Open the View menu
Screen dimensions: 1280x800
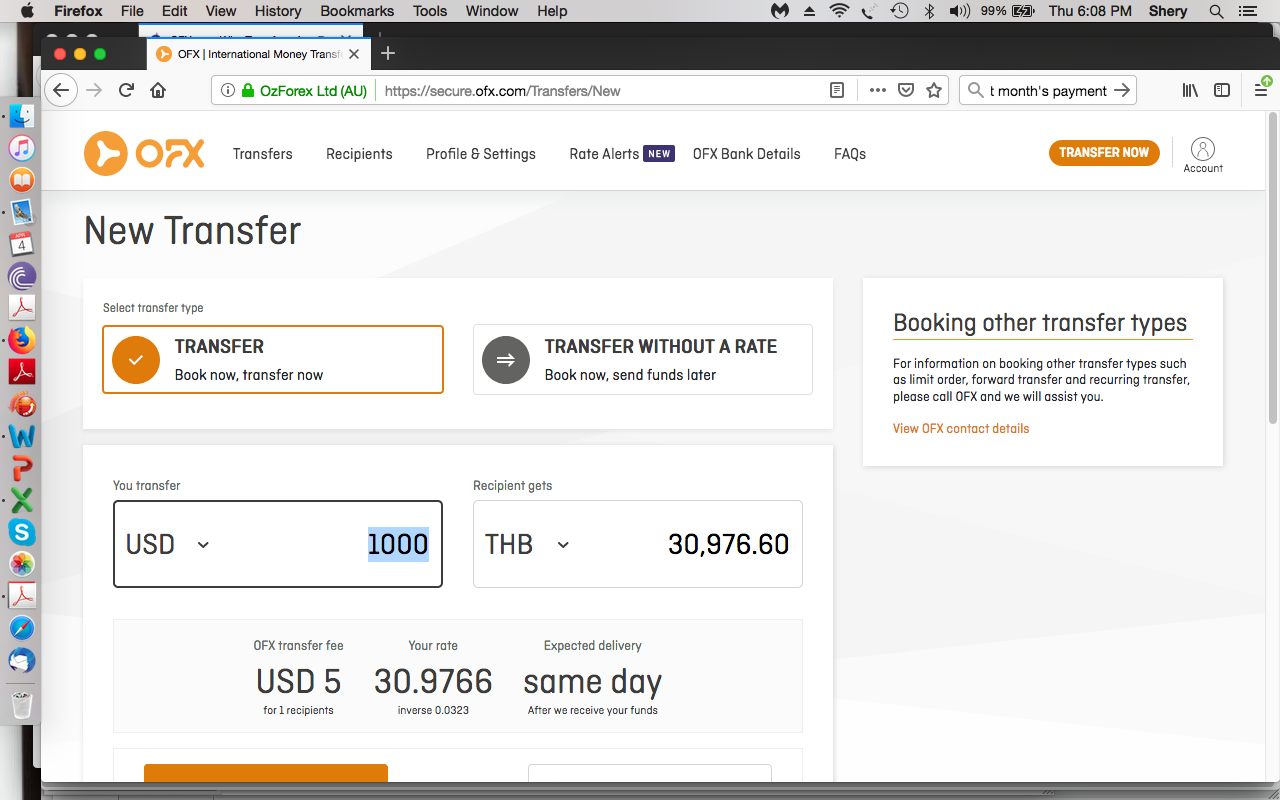pos(220,11)
